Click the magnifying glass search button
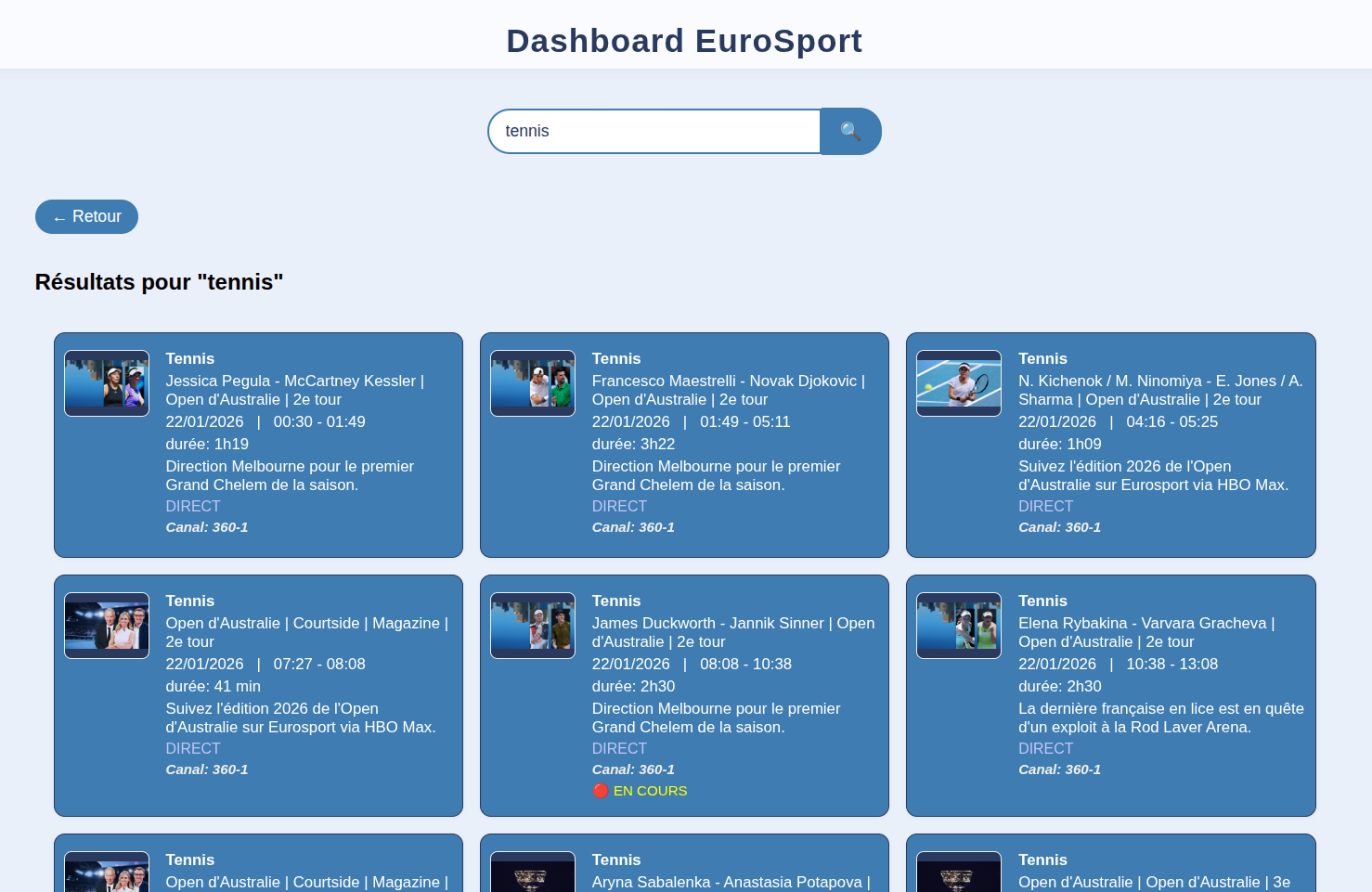The width and height of the screenshot is (1372, 892). coord(850,131)
